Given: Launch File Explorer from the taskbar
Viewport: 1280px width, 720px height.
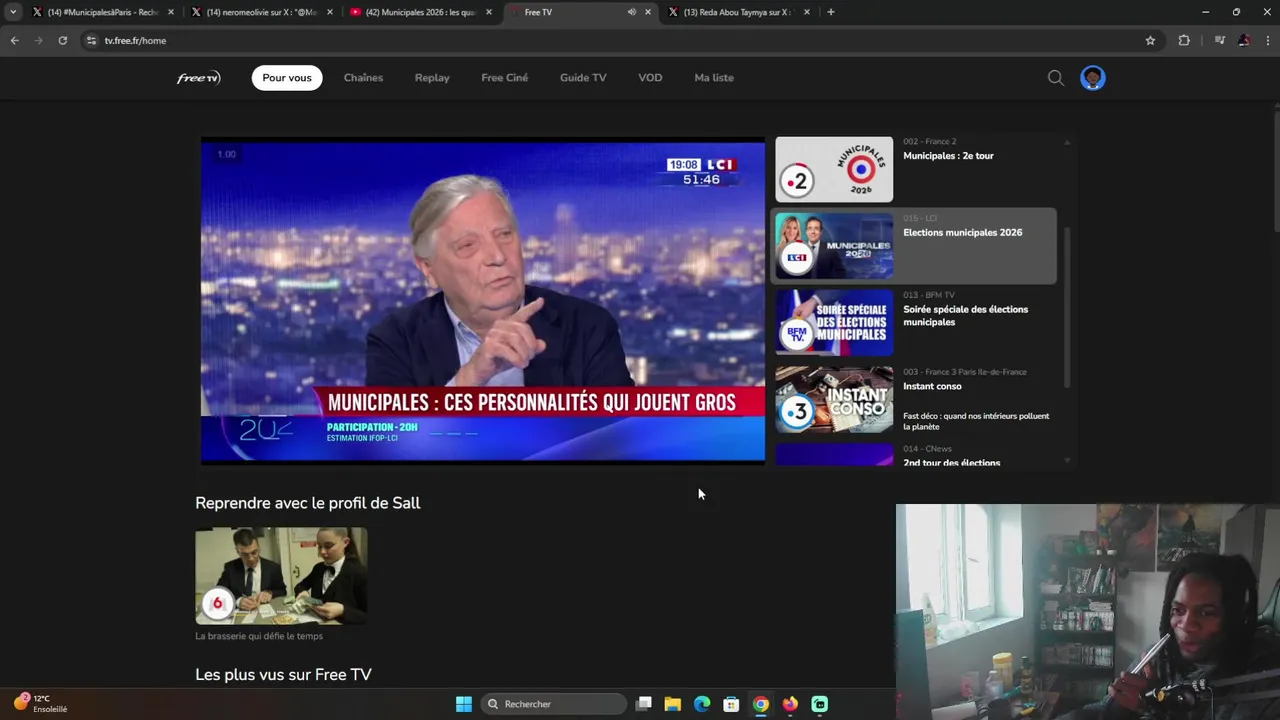Looking at the screenshot, I should (x=673, y=704).
